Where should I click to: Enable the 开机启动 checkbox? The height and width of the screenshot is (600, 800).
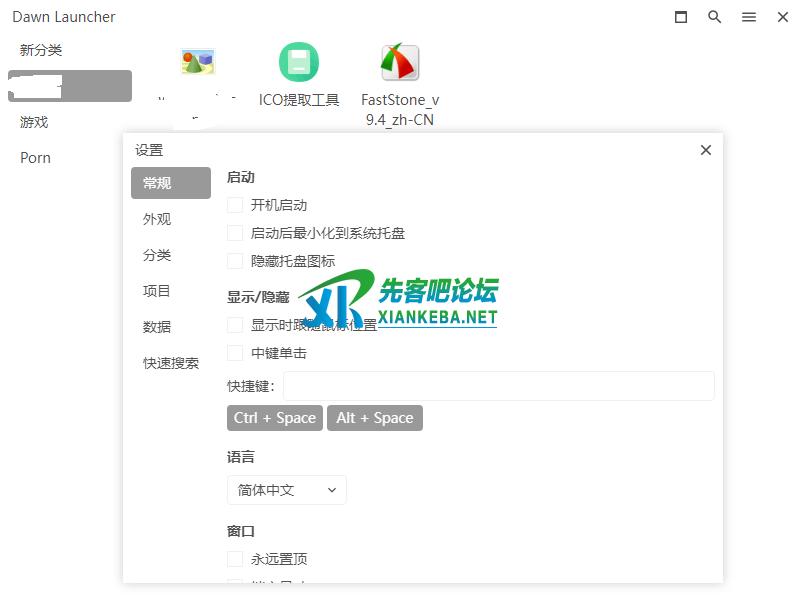coord(235,205)
